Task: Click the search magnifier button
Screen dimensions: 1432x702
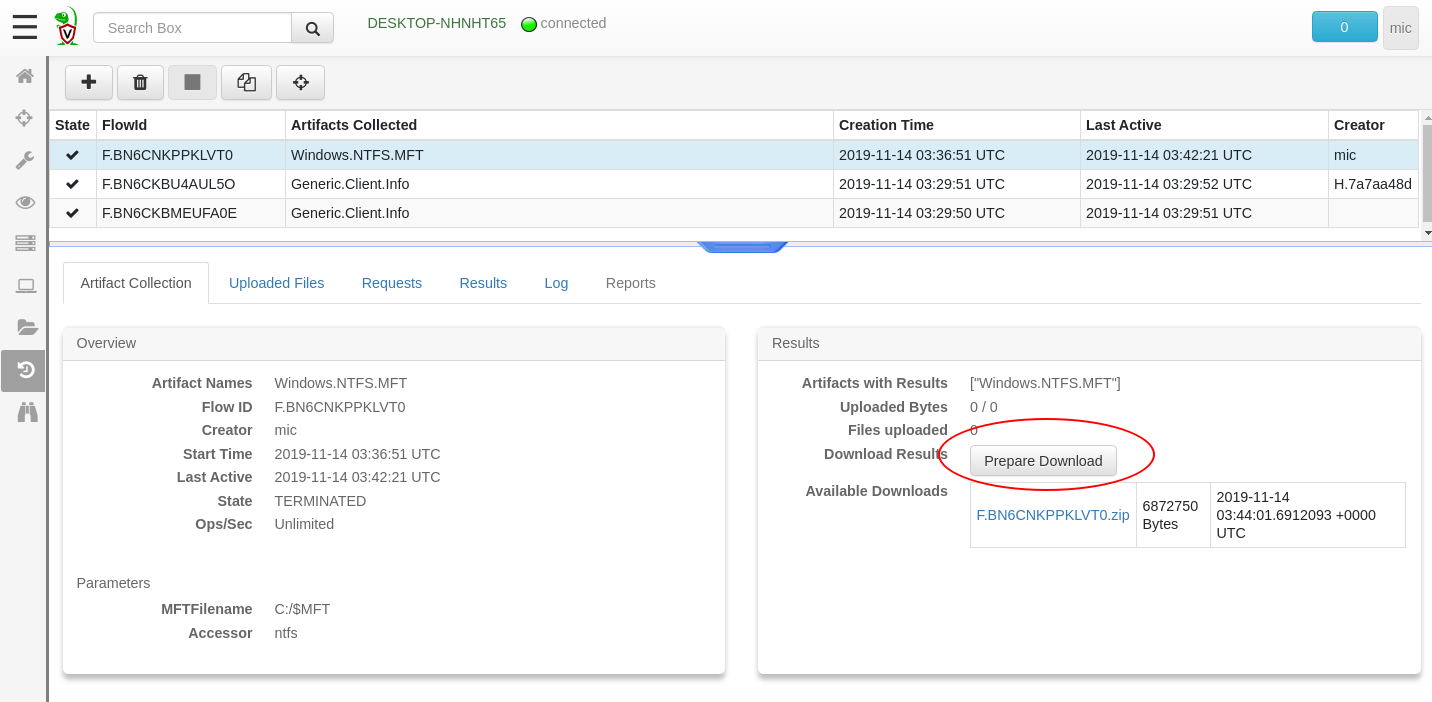Action: (x=312, y=28)
